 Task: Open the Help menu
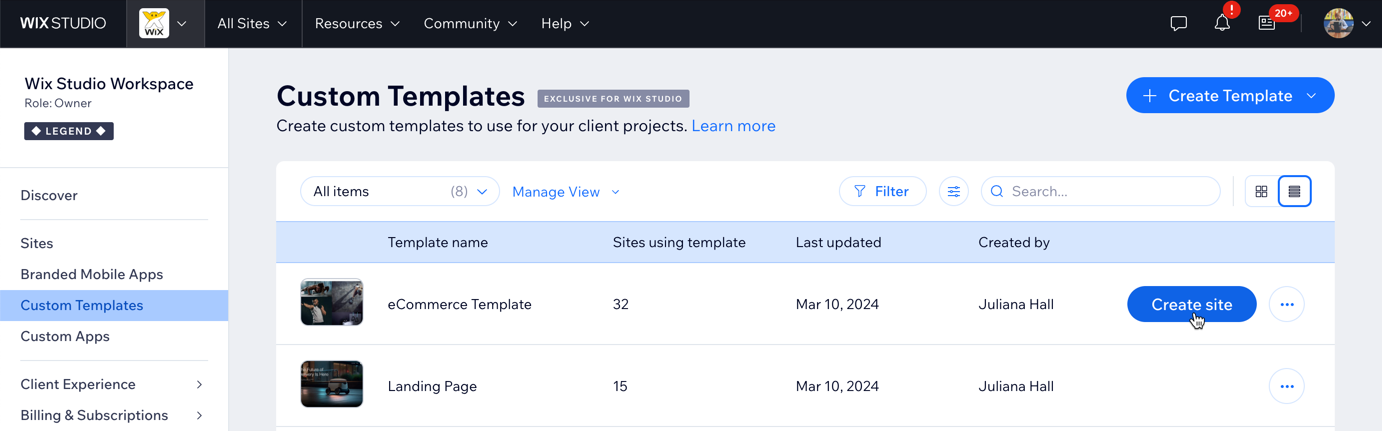point(565,23)
